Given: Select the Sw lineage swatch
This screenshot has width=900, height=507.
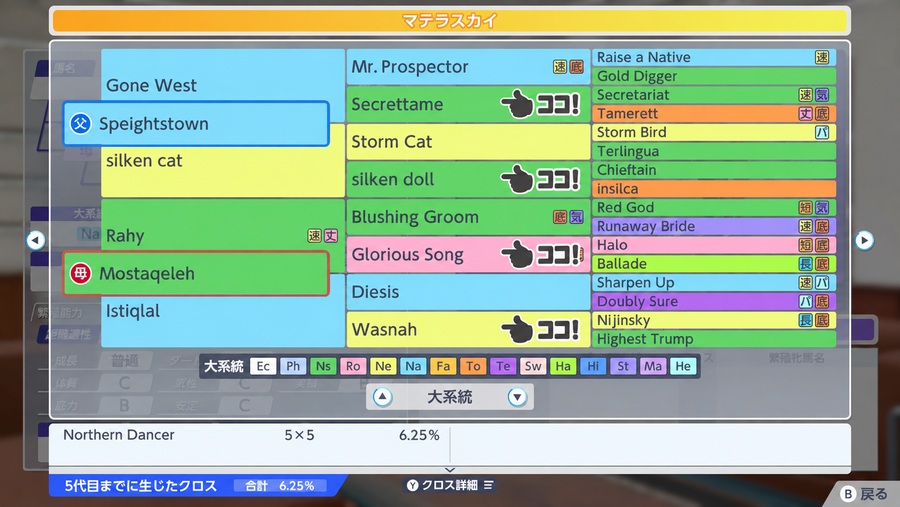Looking at the screenshot, I should pyautogui.click(x=533, y=366).
